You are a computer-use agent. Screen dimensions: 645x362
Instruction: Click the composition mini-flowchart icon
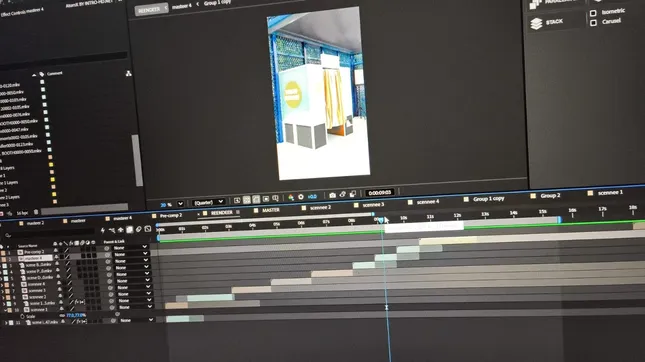click(x=112, y=230)
